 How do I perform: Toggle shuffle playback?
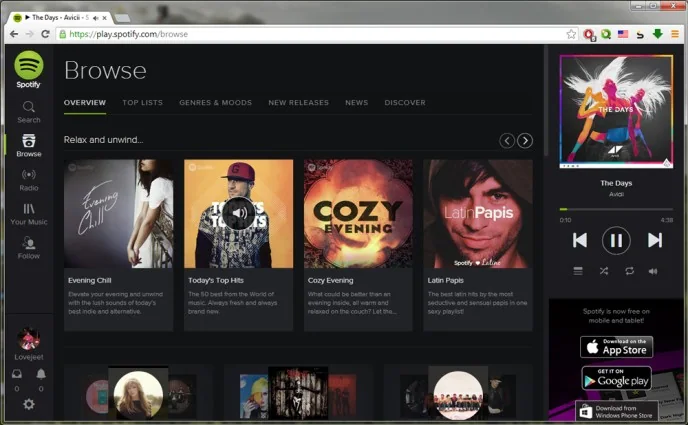click(604, 271)
